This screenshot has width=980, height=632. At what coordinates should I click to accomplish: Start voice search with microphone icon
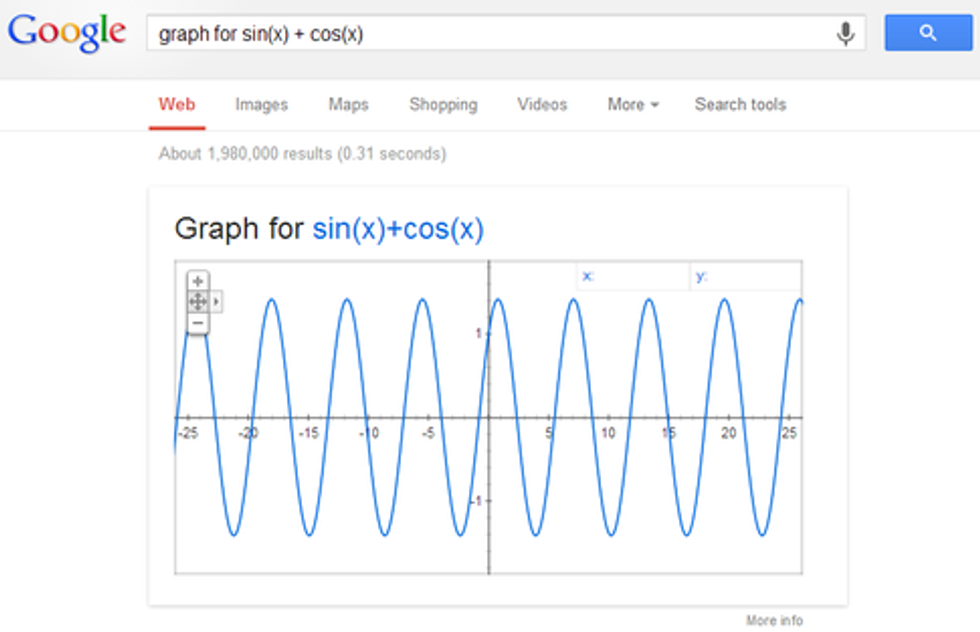click(x=846, y=34)
